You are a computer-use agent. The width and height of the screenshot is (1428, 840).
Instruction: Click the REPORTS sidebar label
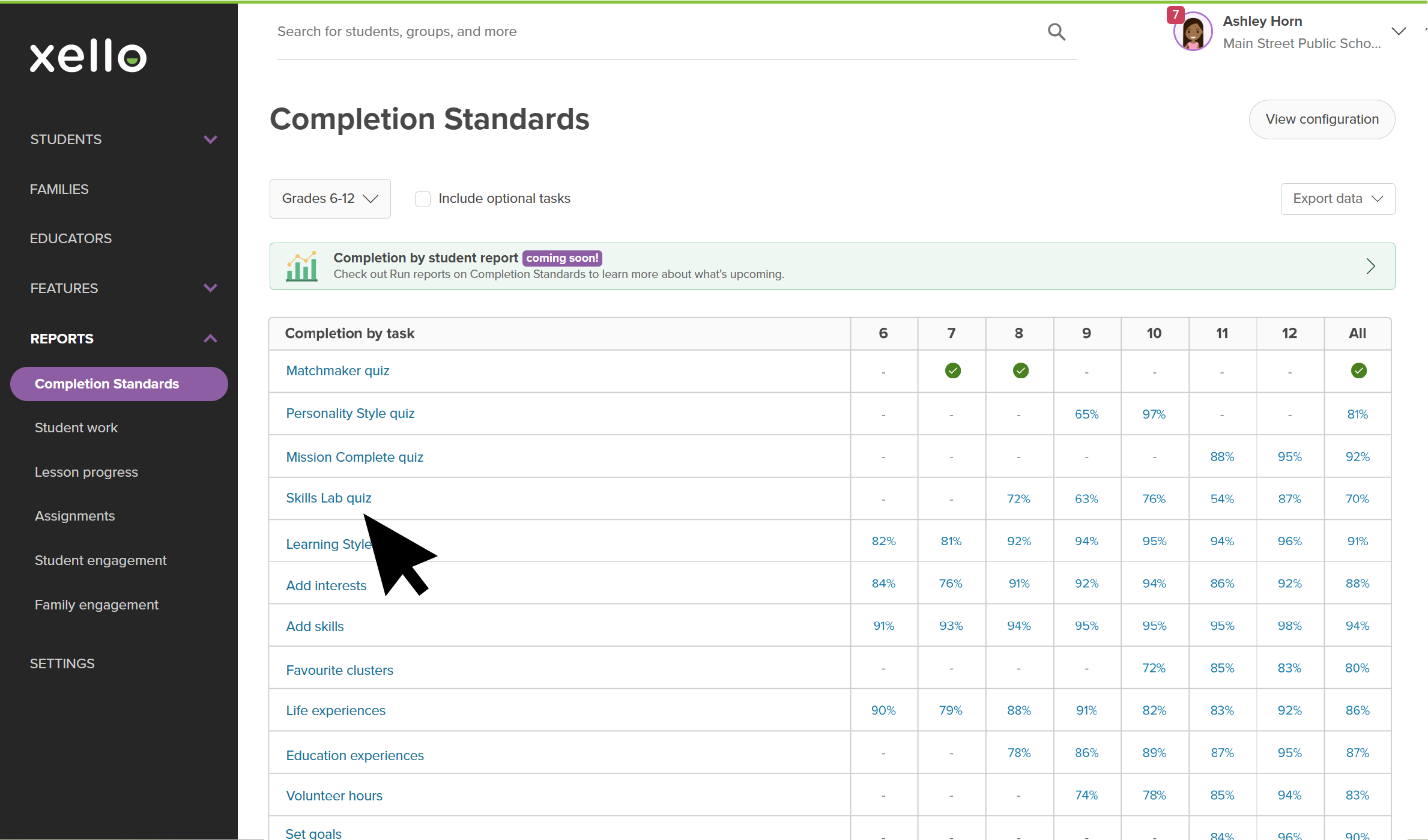tap(62, 339)
